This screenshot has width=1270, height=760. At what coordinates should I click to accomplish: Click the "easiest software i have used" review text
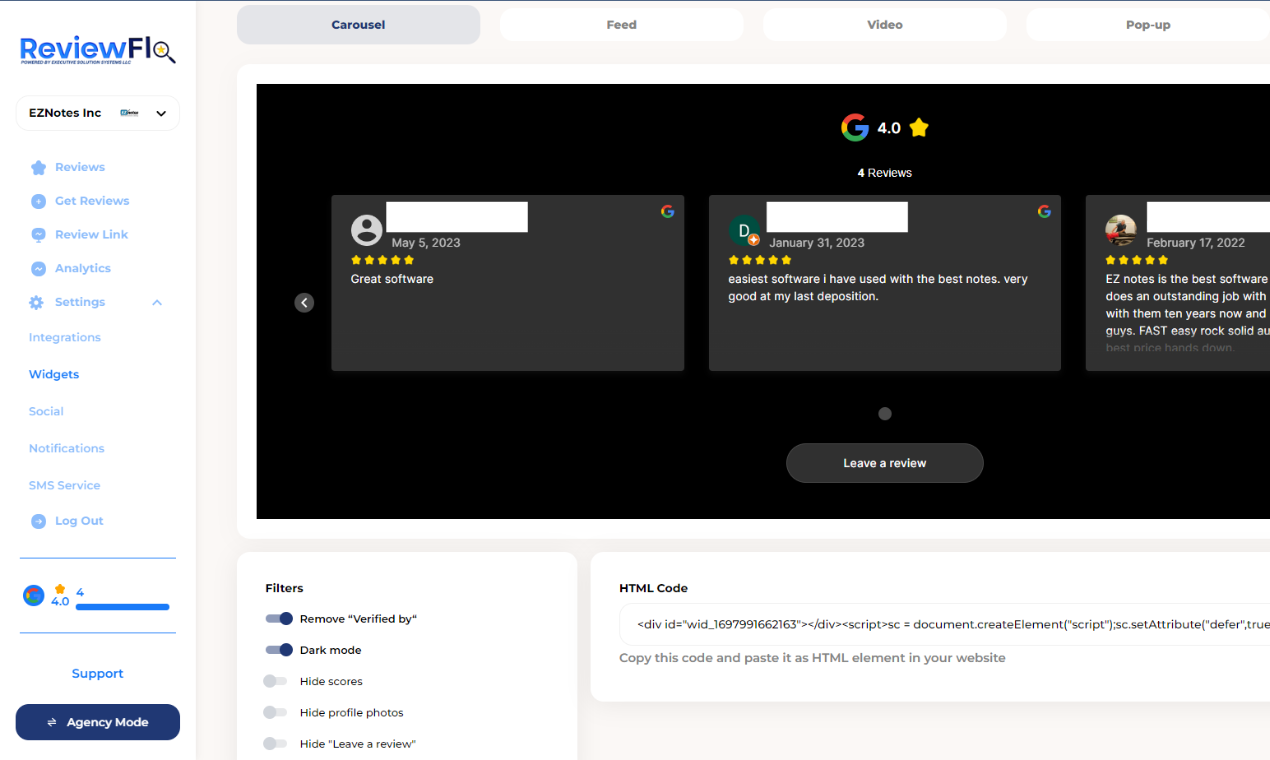pos(878,288)
